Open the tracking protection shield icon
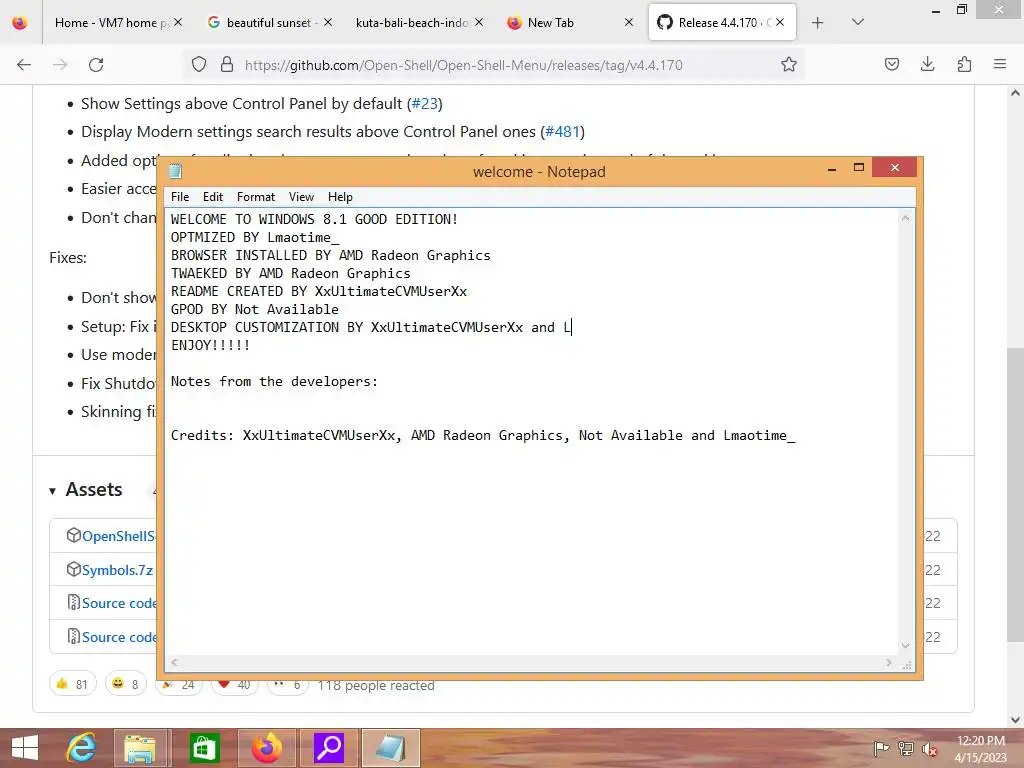The height and width of the screenshot is (768, 1024). click(199, 65)
